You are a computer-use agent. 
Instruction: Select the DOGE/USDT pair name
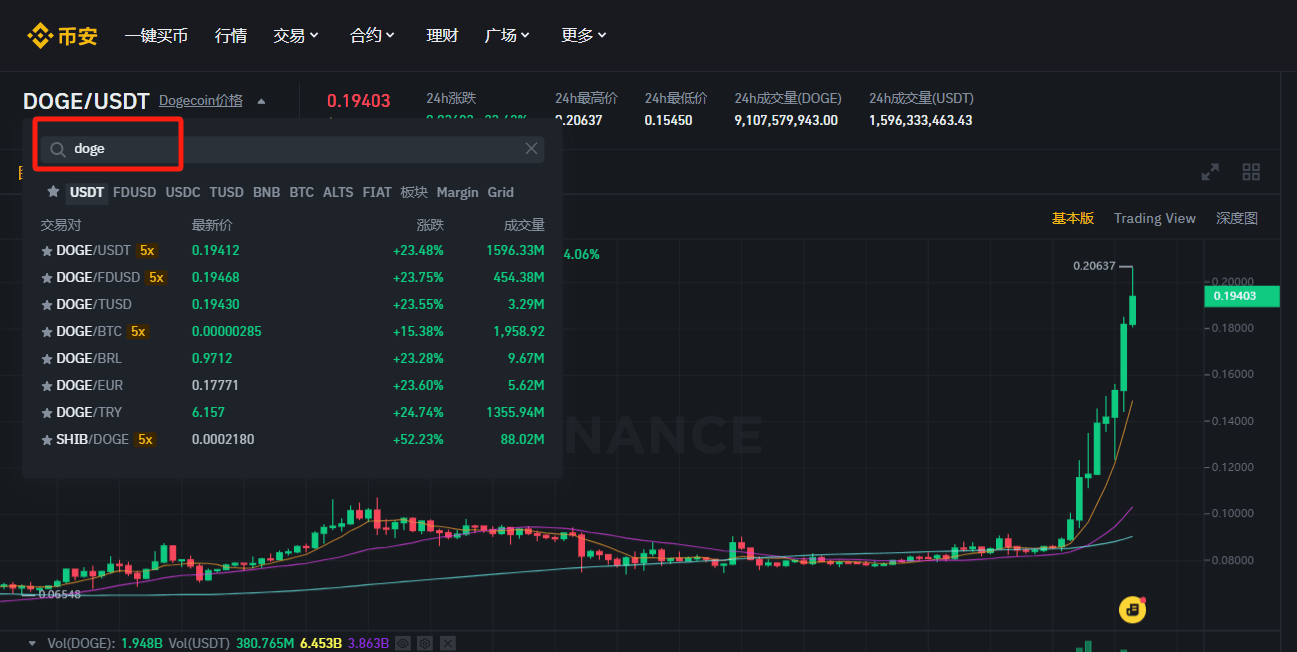pos(93,251)
